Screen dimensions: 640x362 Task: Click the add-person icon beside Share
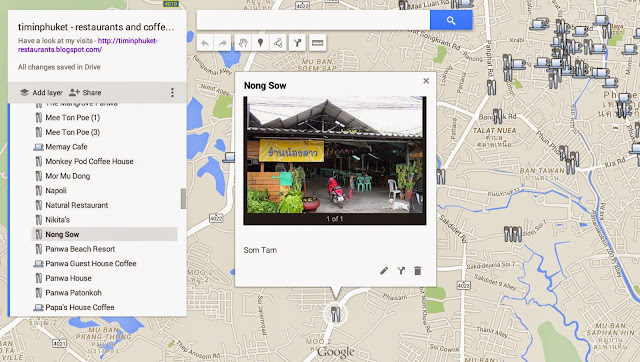74,93
